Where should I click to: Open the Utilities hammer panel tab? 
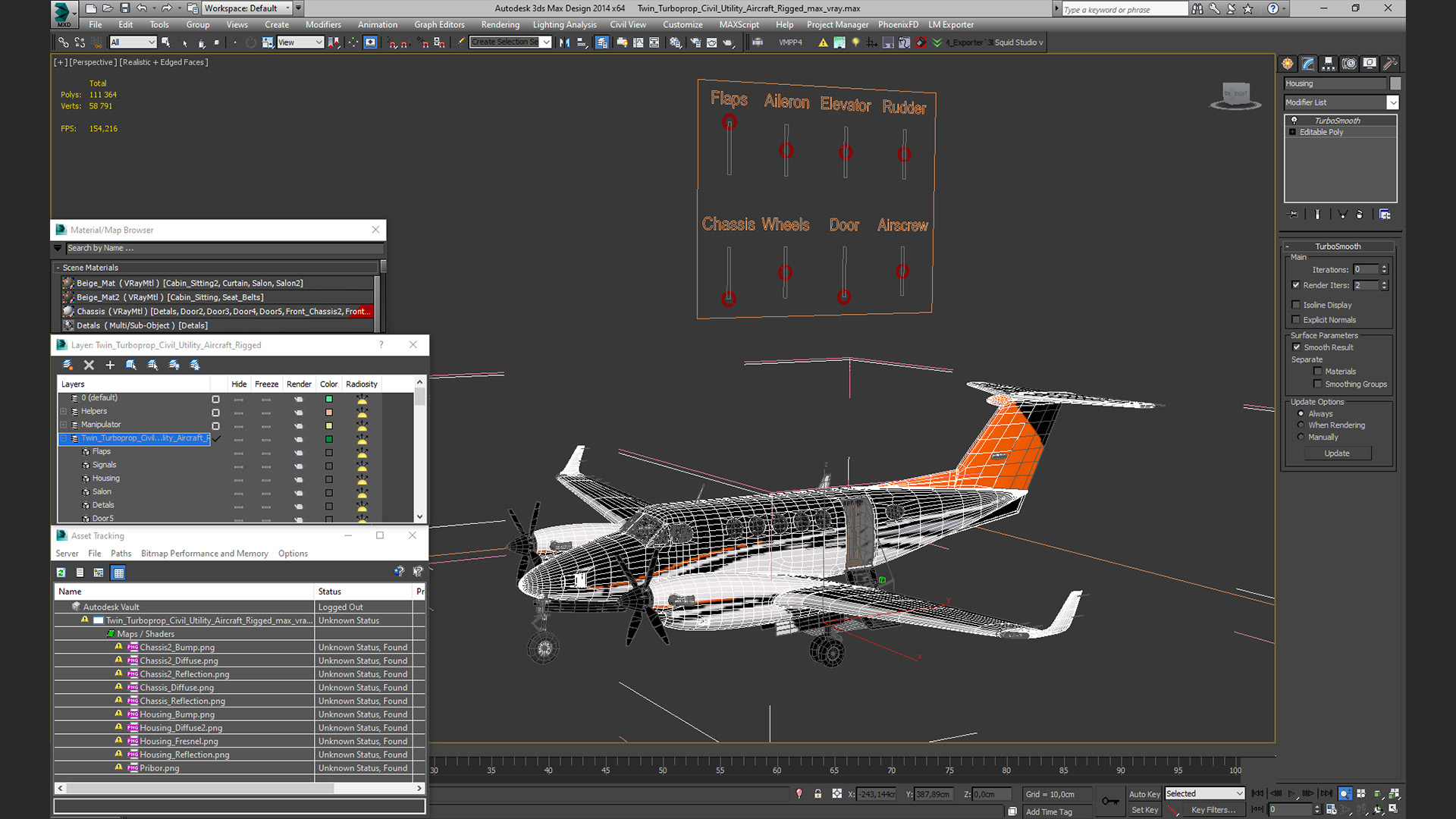[1390, 64]
